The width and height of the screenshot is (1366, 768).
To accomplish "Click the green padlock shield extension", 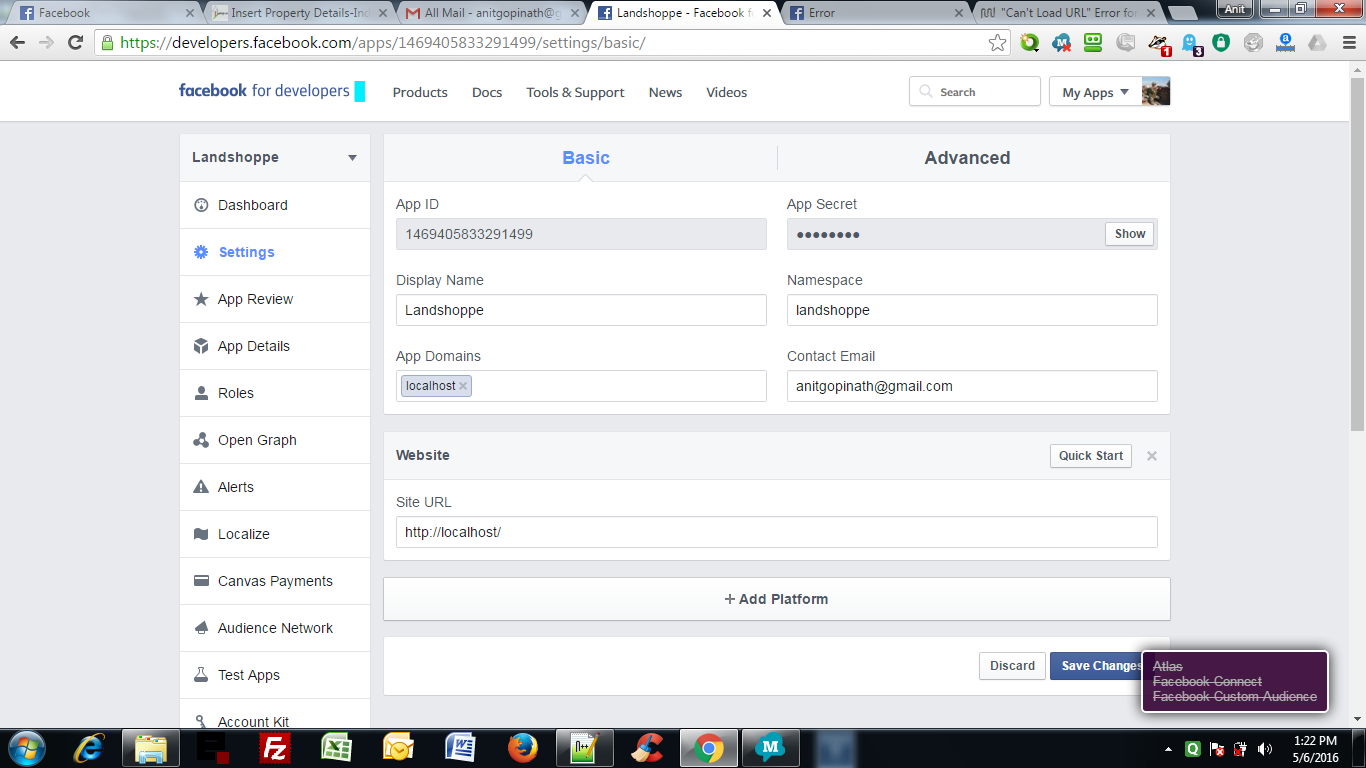I will click(1221, 43).
